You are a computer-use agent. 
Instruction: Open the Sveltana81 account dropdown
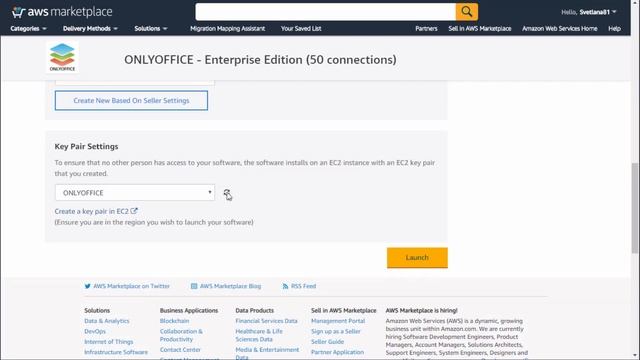pyautogui.click(x=589, y=12)
